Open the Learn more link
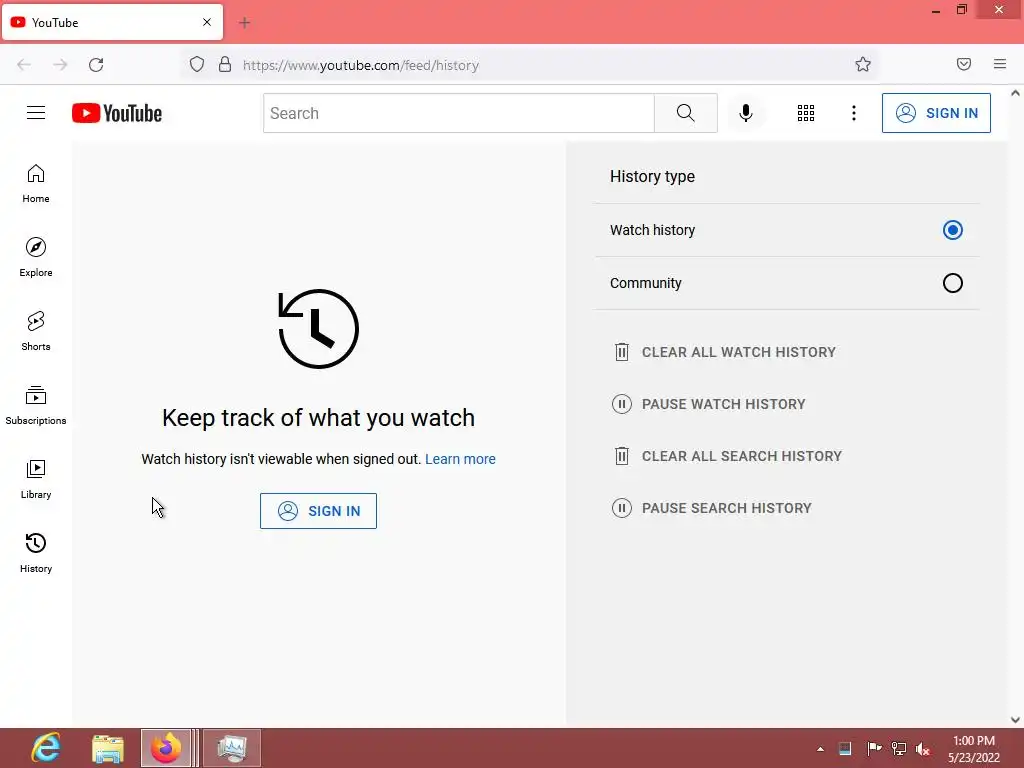 pyautogui.click(x=460, y=459)
